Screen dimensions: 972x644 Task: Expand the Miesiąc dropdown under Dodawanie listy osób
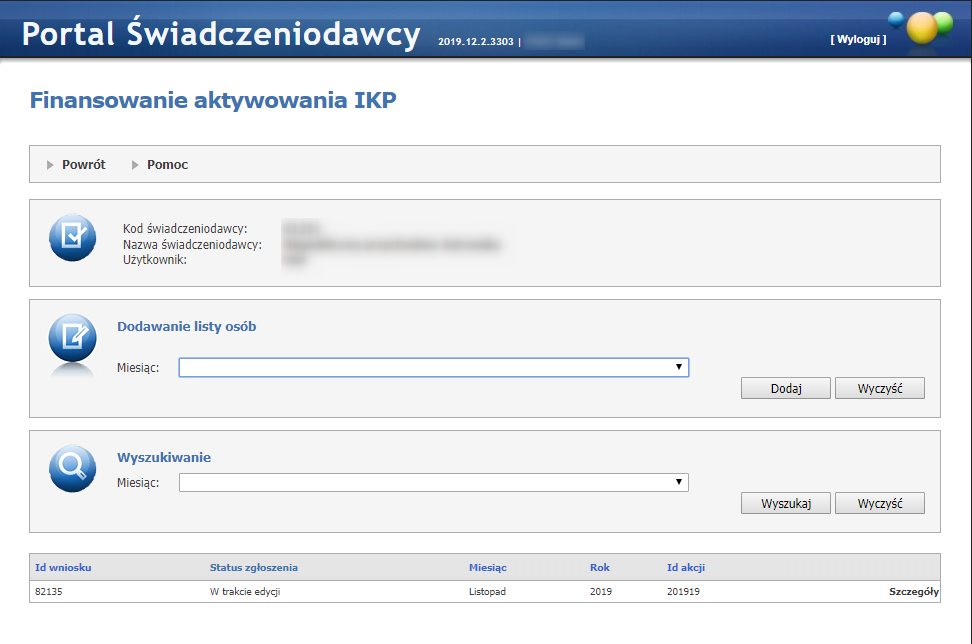point(433,368)
